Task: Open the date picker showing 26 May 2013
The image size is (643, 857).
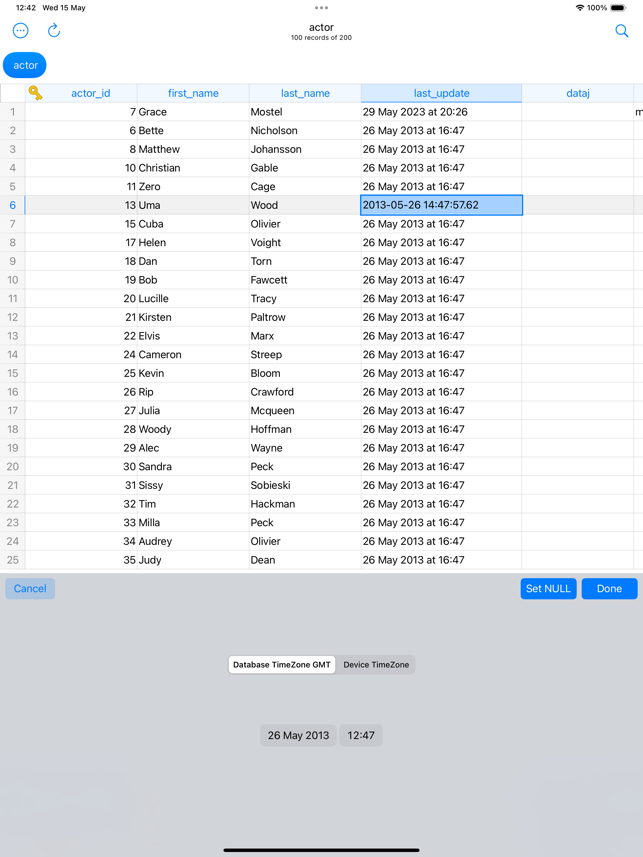Action: point(298,735)
